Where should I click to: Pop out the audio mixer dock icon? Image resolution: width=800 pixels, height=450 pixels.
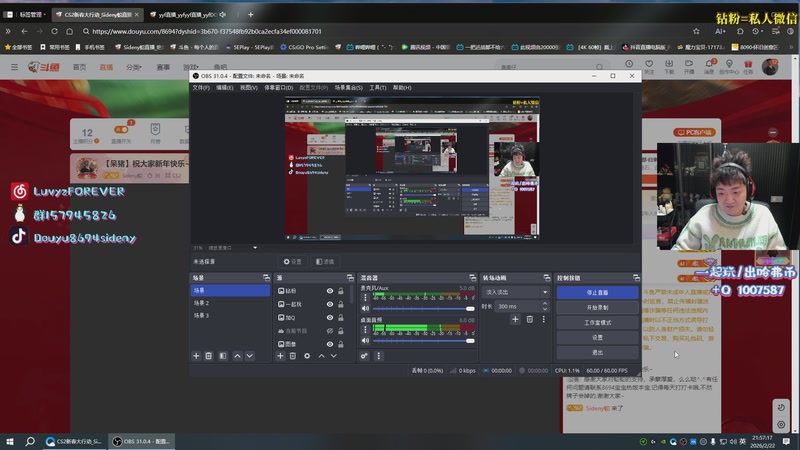pos(472,278)
